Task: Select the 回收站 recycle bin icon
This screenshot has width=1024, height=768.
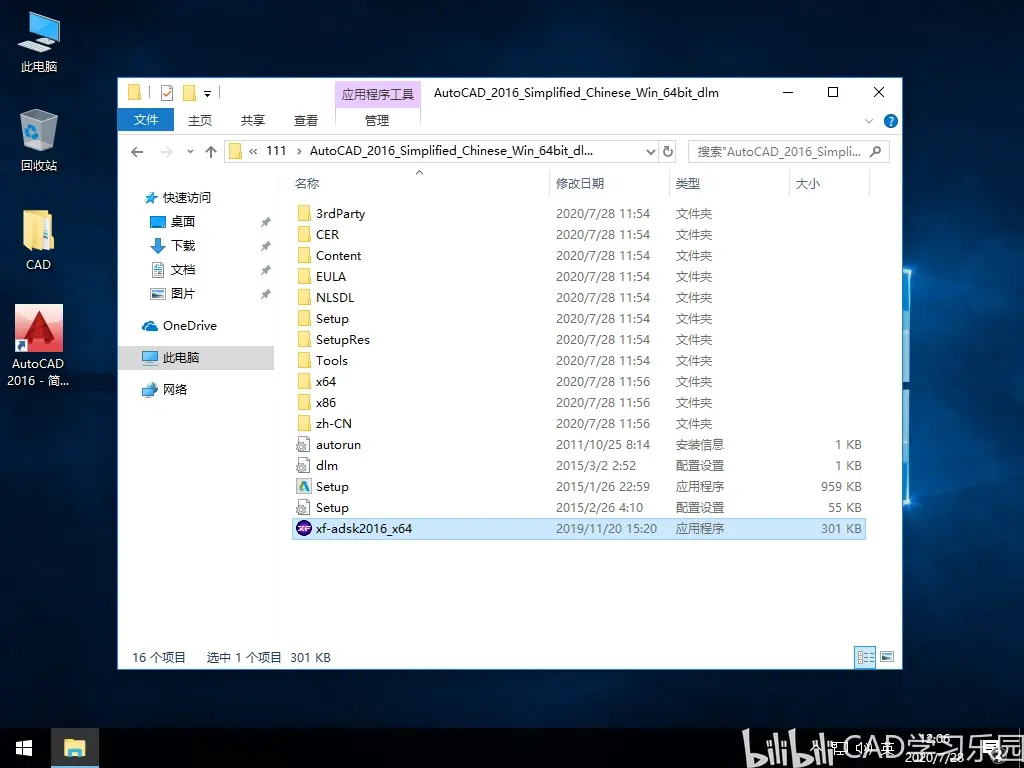Action: 39,140
